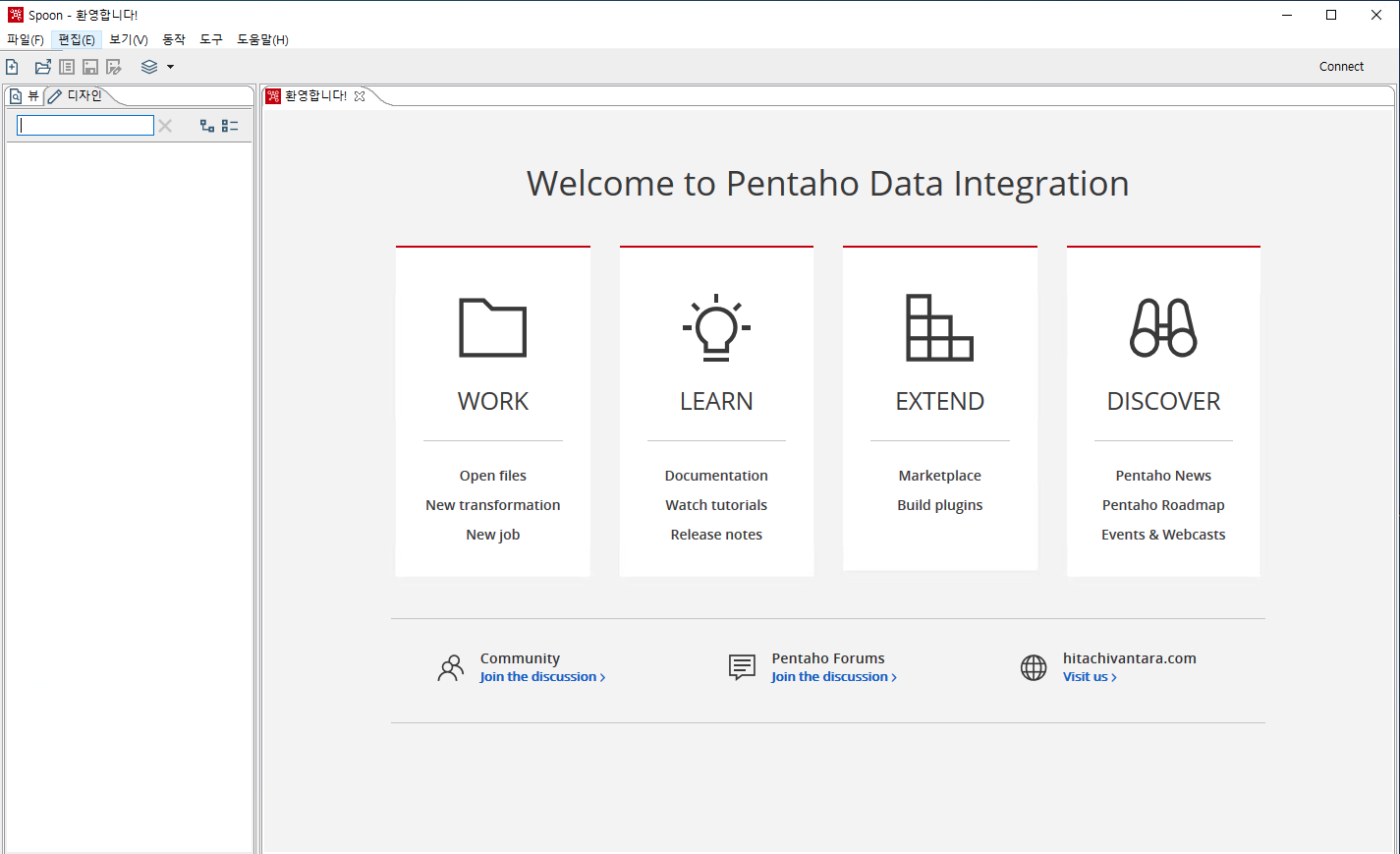This screenshot has width=1400, height=854.
Task: Click the LEARN heading
Action: tap(716, 401)
